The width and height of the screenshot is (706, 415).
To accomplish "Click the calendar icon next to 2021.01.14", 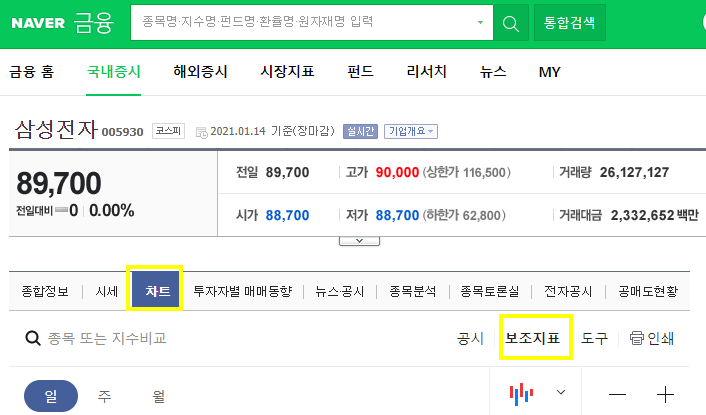I will [x=201, y=132].
